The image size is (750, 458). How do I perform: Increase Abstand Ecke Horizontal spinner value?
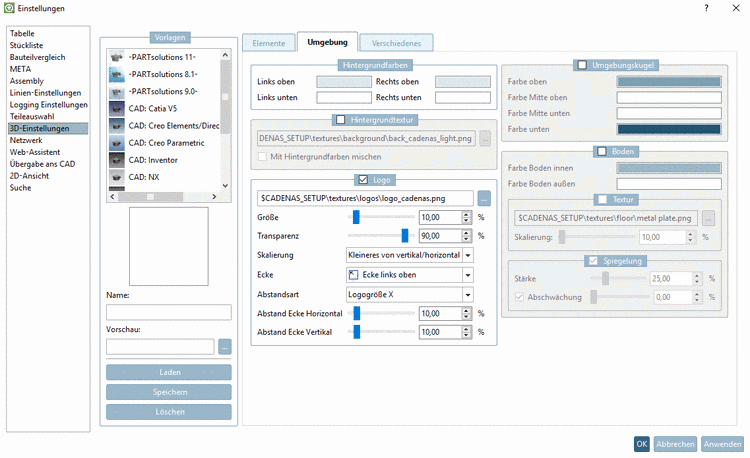(466, 310)
